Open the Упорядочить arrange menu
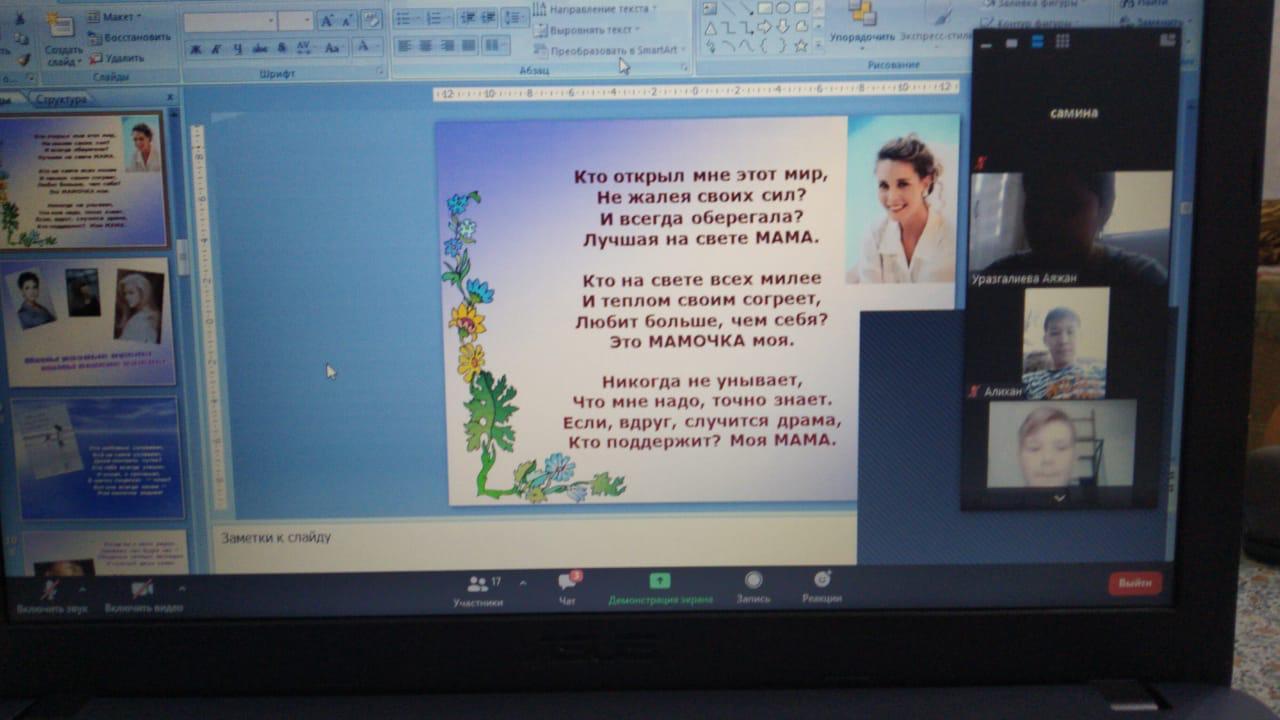1280x720 pixels. pyautogui.click(x=860, y=38)
